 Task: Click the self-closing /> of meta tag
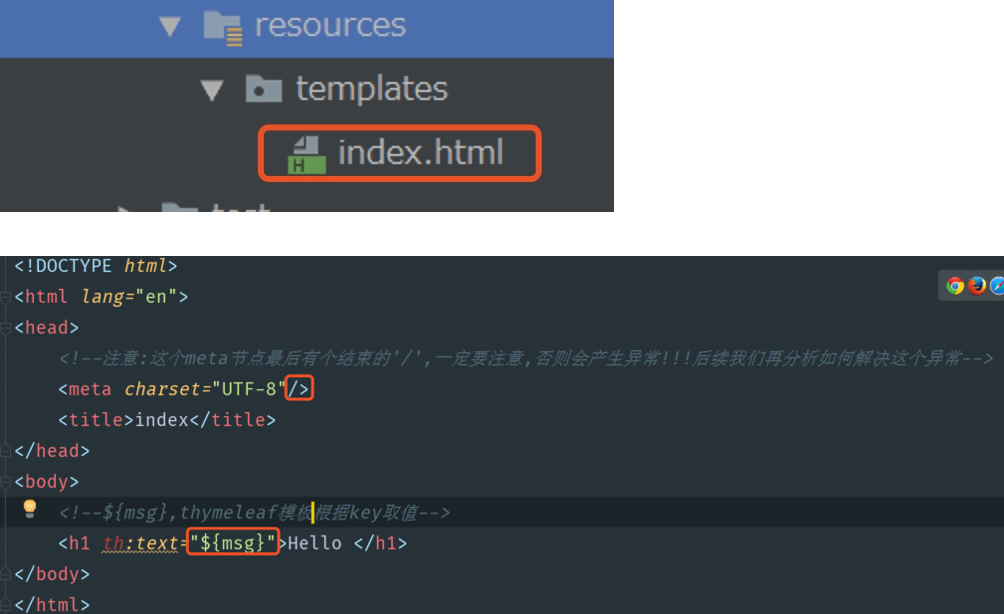tap(299, 389)
